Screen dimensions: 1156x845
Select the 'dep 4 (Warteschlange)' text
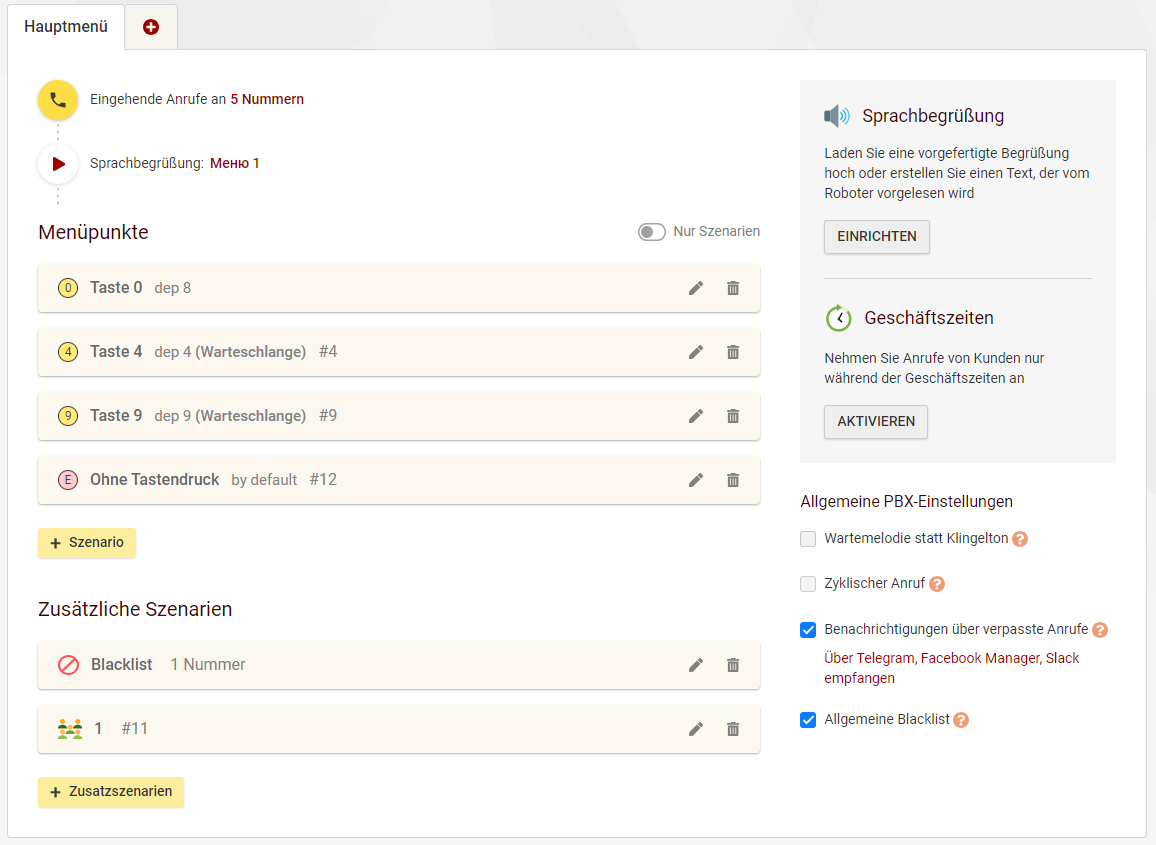[230, 352]
